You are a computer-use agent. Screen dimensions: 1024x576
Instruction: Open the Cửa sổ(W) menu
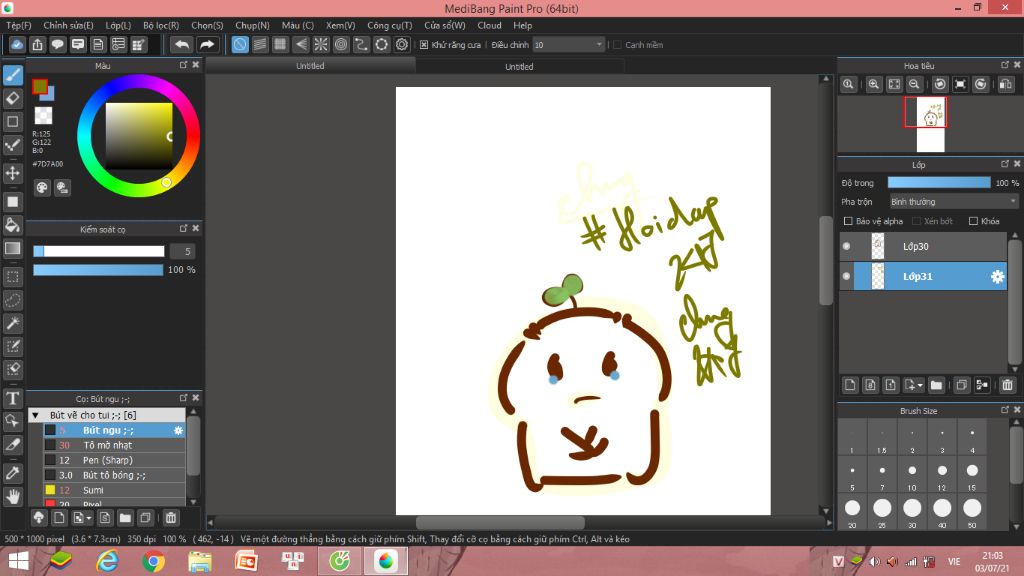[445, 25]
